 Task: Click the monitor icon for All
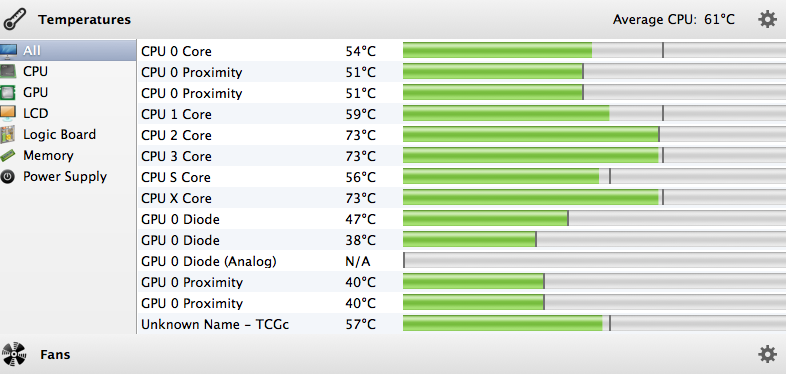[8, 51]
